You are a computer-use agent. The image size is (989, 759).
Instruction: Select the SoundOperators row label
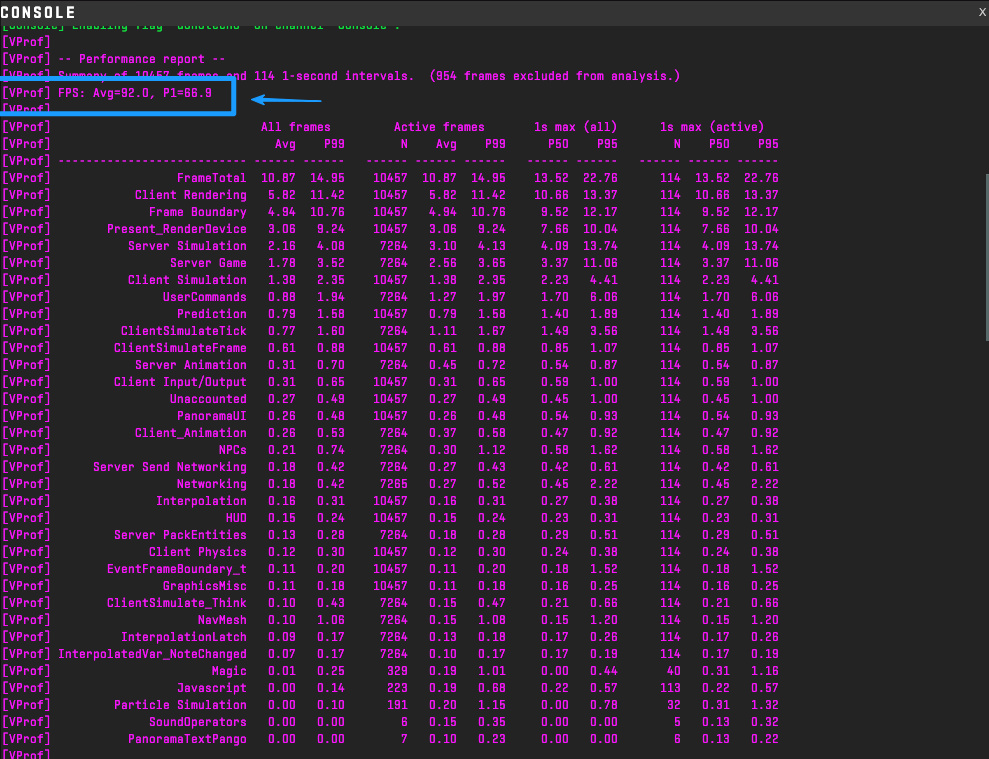coord(197,724)
